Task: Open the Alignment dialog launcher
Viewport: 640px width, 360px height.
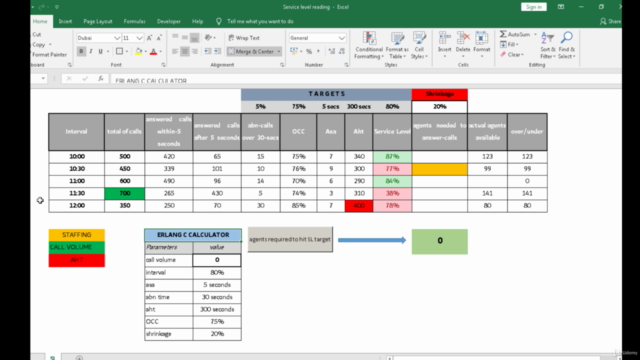Action: click(282, 65)
